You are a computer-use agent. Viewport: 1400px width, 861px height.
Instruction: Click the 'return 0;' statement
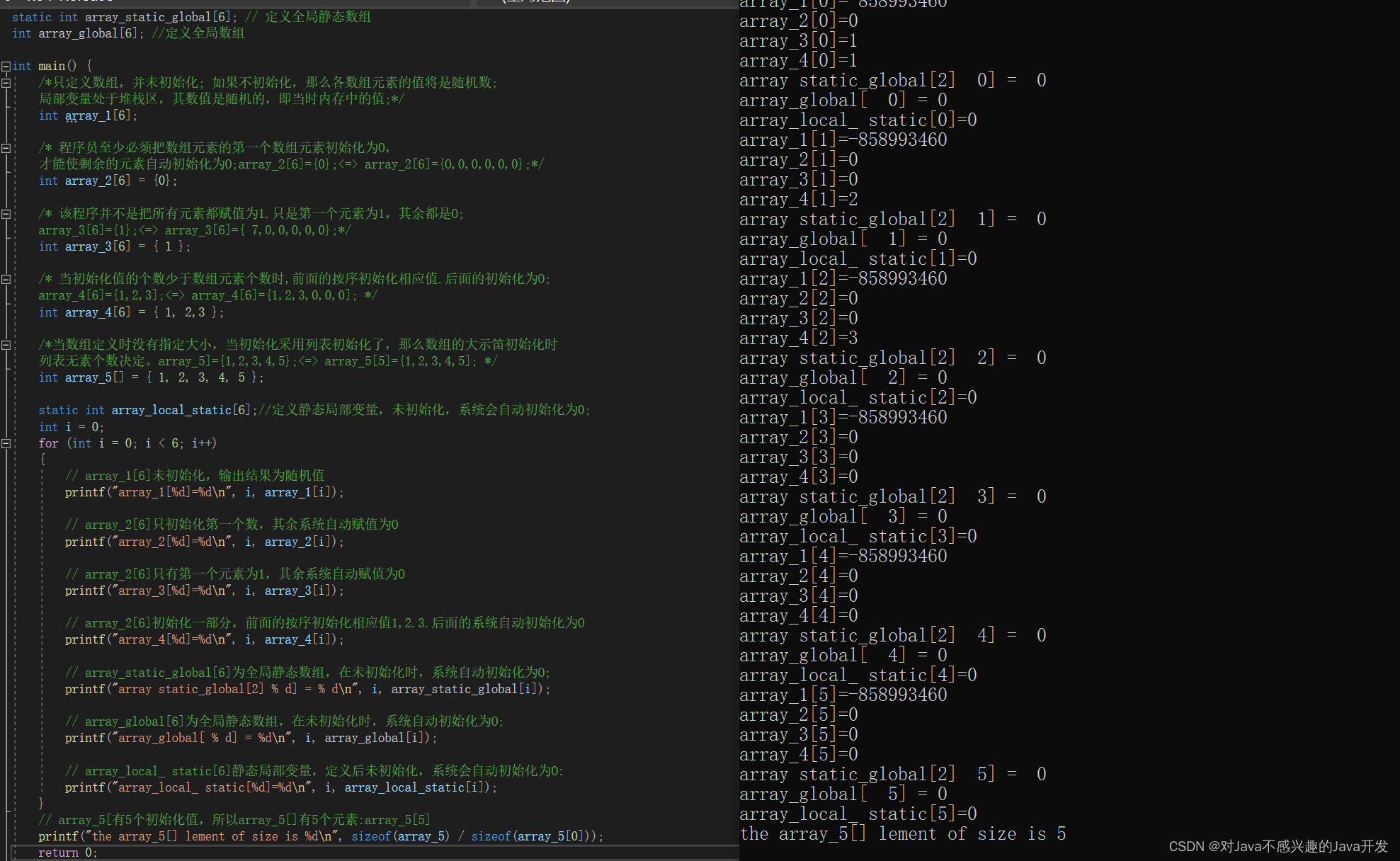click(x=67, y=853)
